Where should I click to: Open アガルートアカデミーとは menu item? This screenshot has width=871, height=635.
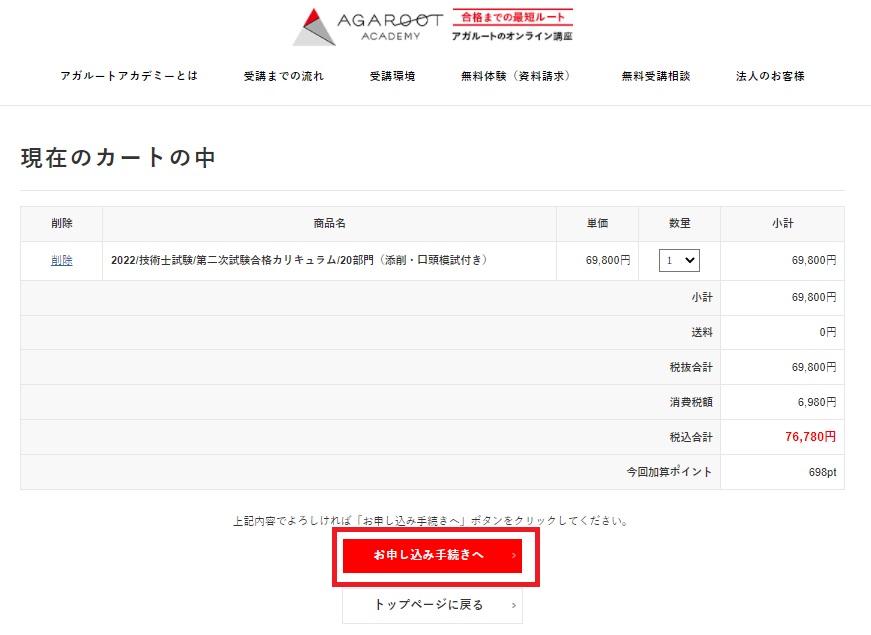click(129, 76)
